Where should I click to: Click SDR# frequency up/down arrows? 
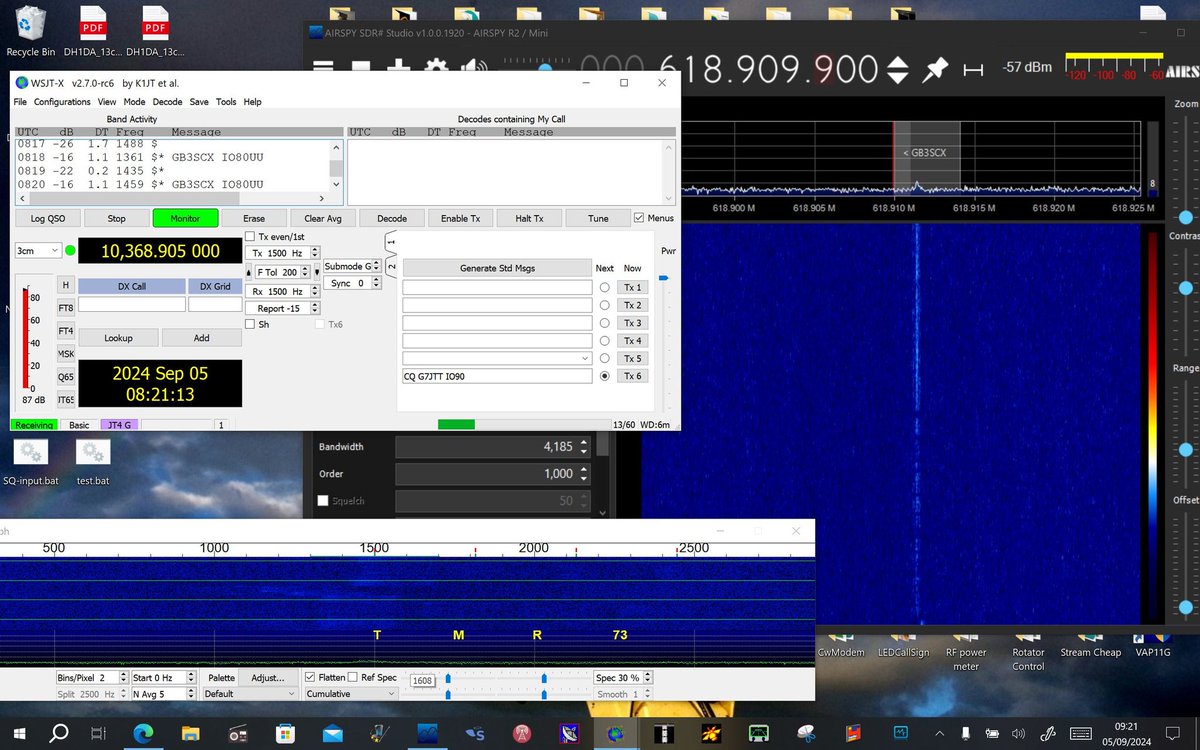point(899,69)
